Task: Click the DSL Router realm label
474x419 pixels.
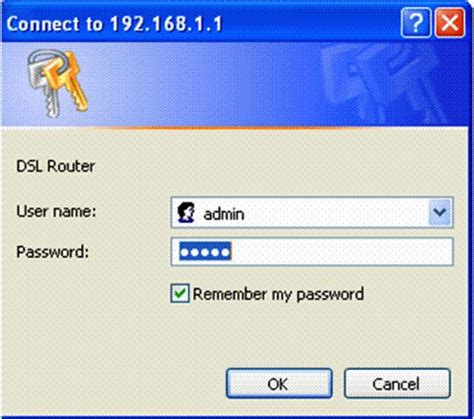Action: (x=56, y=166)
